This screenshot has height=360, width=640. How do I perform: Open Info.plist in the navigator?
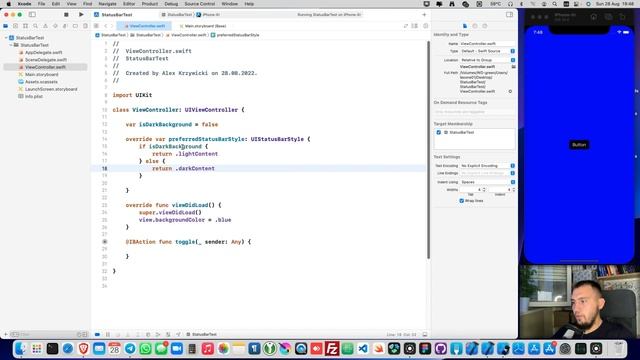coord(33,96)
